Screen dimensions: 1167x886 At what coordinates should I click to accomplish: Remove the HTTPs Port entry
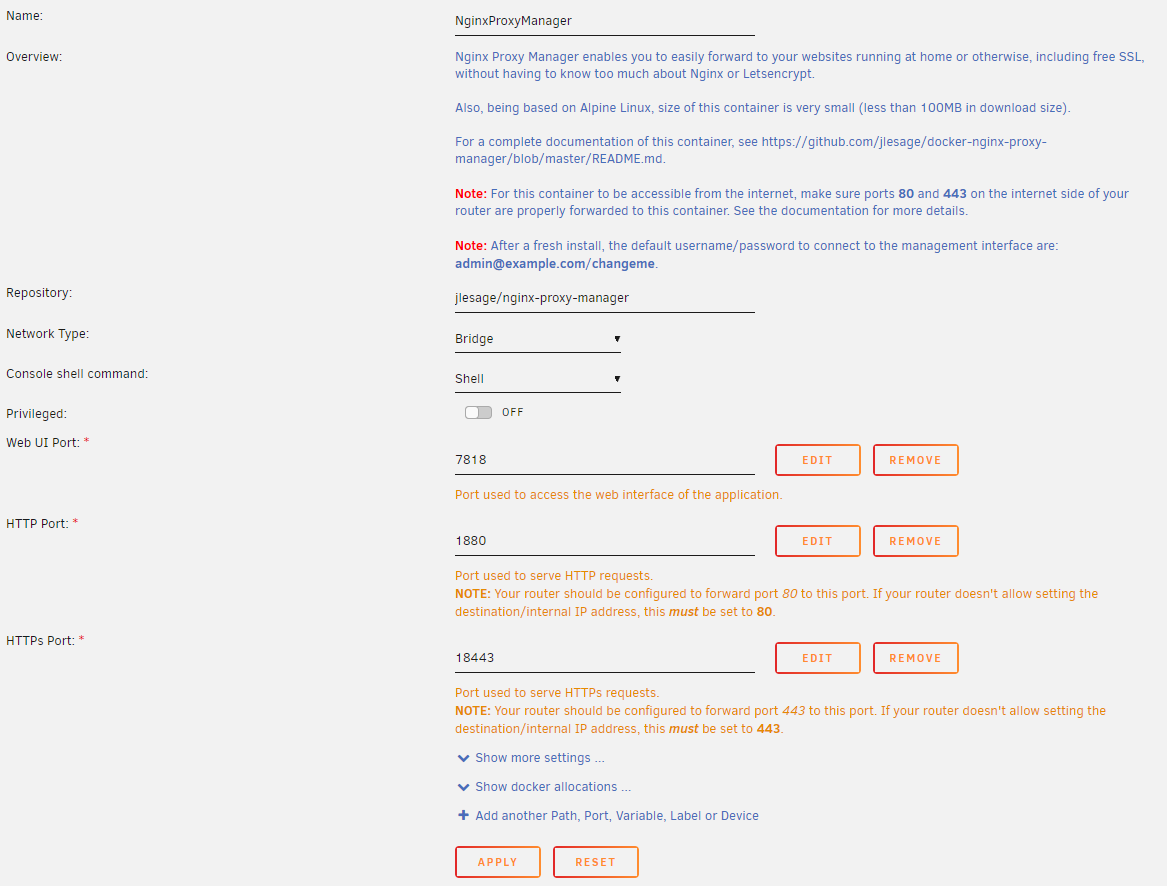click(x=915, y=658)
